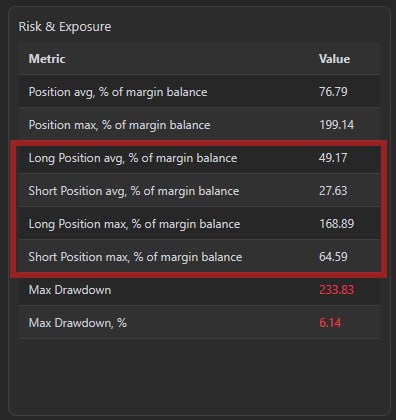Click the Position max, % of margin balance row
396x420 pixels.
[x=199, y=125]
